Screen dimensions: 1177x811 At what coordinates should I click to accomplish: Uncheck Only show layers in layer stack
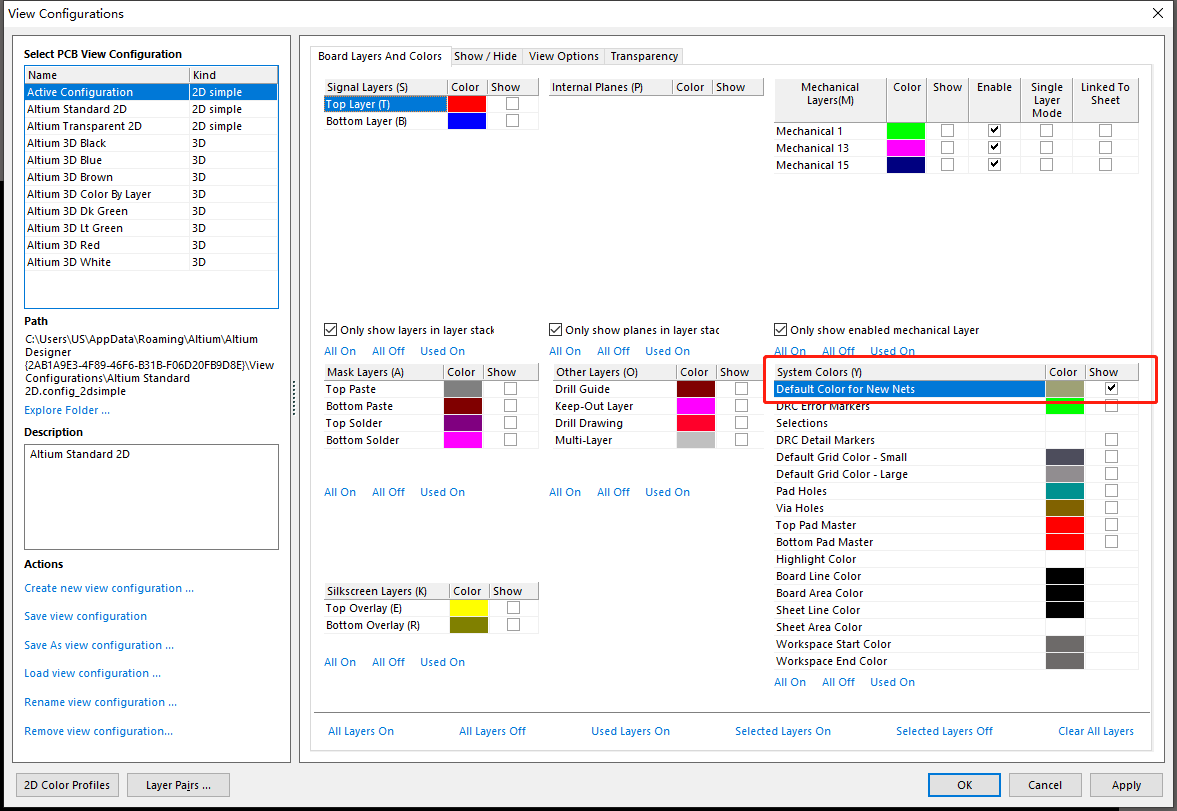(330, 330)
